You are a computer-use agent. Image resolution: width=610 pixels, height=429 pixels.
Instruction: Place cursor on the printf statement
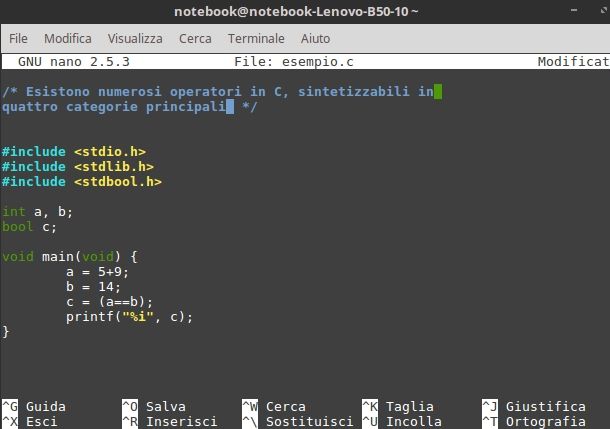tap(129, 317)
